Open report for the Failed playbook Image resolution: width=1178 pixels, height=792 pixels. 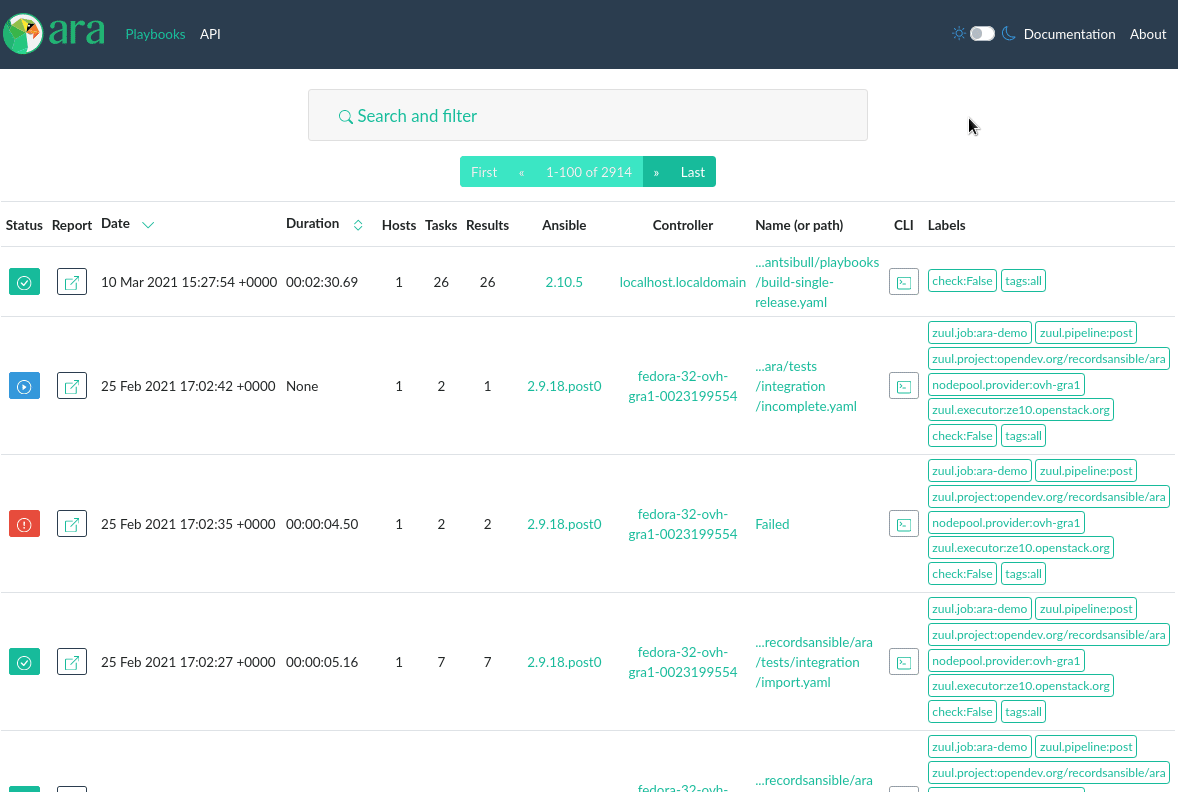pyautogui.click(x=72, y=524)
